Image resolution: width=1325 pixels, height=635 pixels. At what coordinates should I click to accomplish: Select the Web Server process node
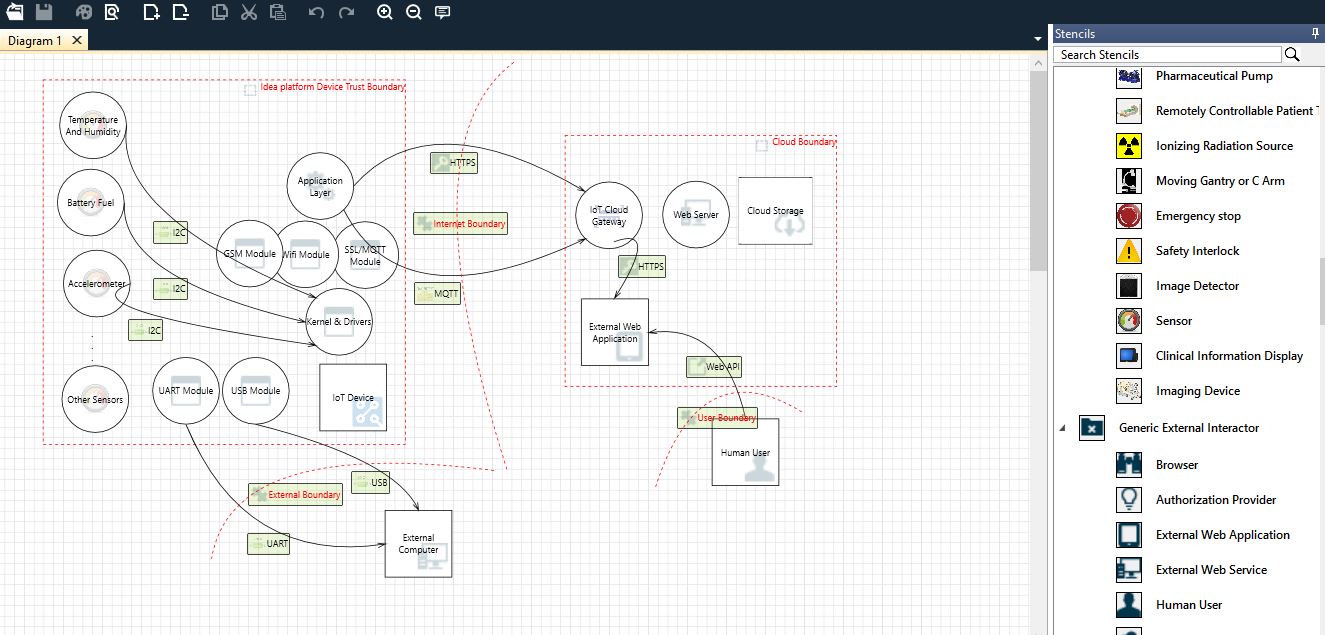(x=696, y=215)
